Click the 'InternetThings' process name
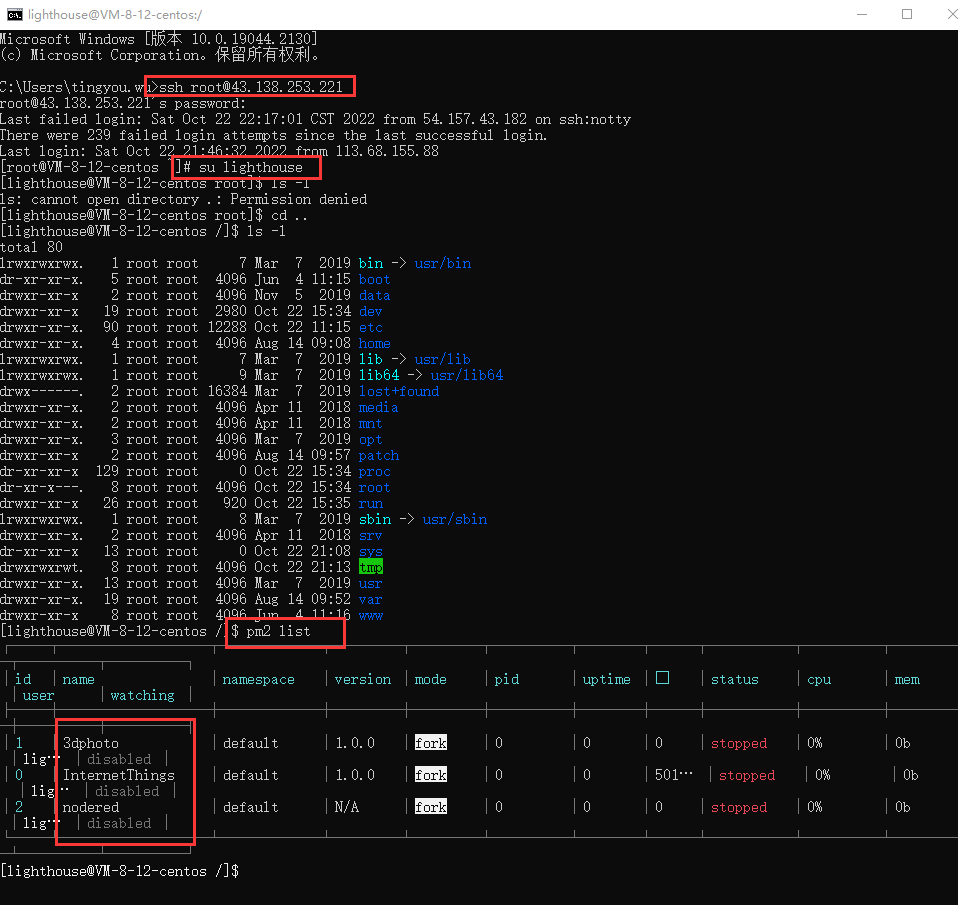 click(x=119, y=775)
